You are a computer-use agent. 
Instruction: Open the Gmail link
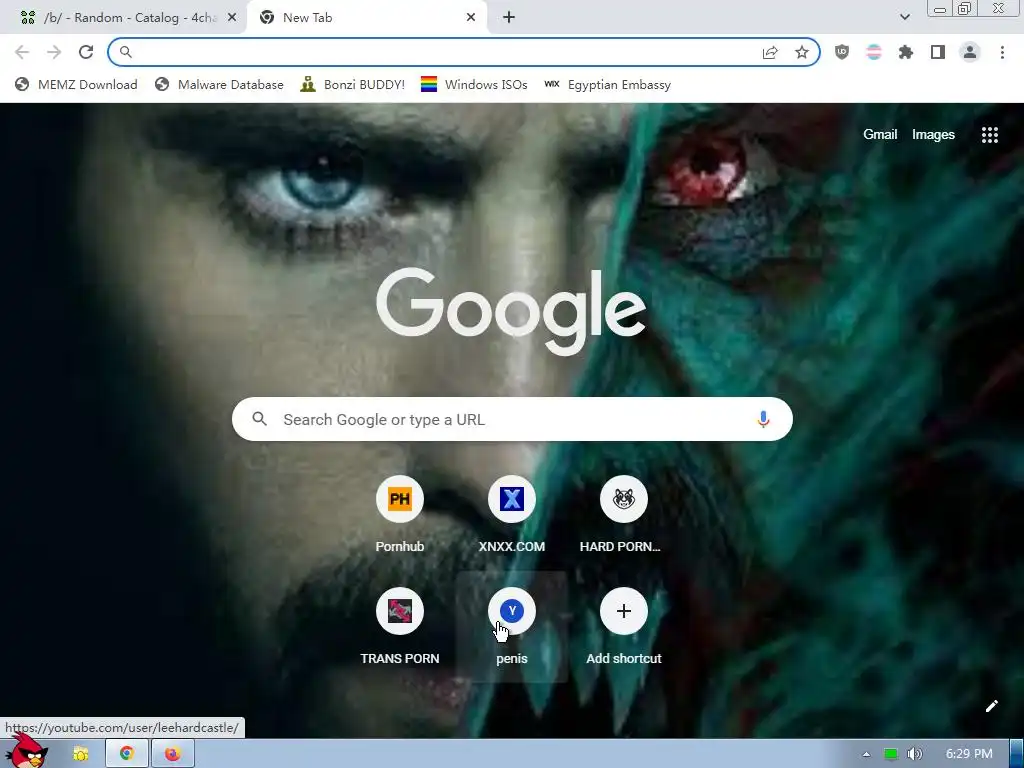tap(880, 135)
